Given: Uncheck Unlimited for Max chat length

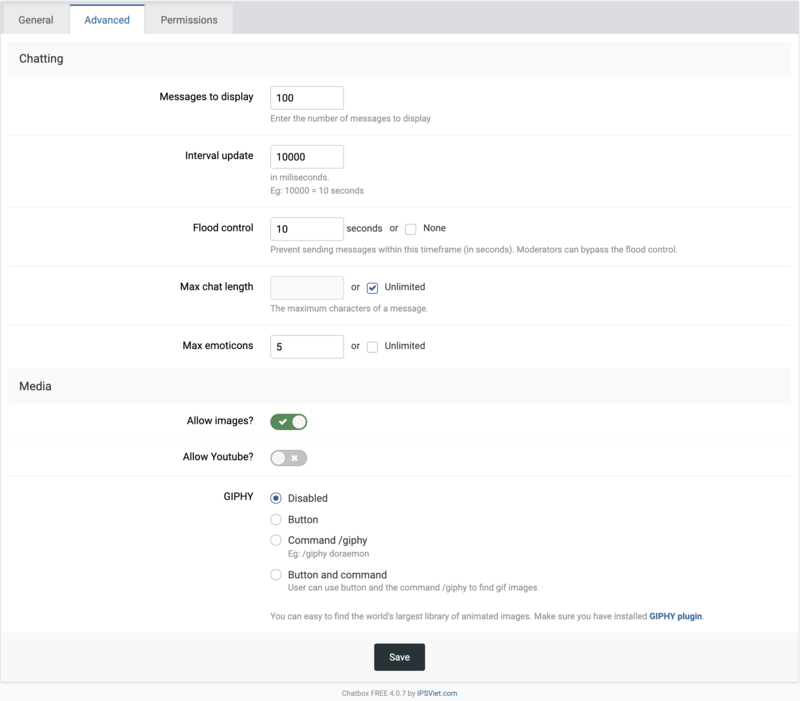Looking at the screenshot, I should click(x=372, y=288).
